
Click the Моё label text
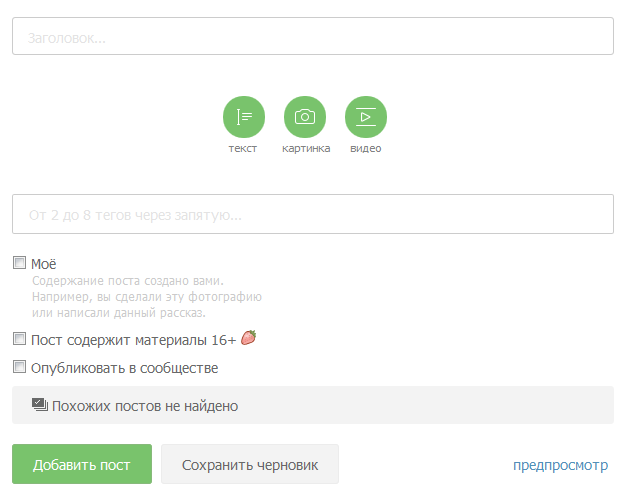[x=44, y=264]
